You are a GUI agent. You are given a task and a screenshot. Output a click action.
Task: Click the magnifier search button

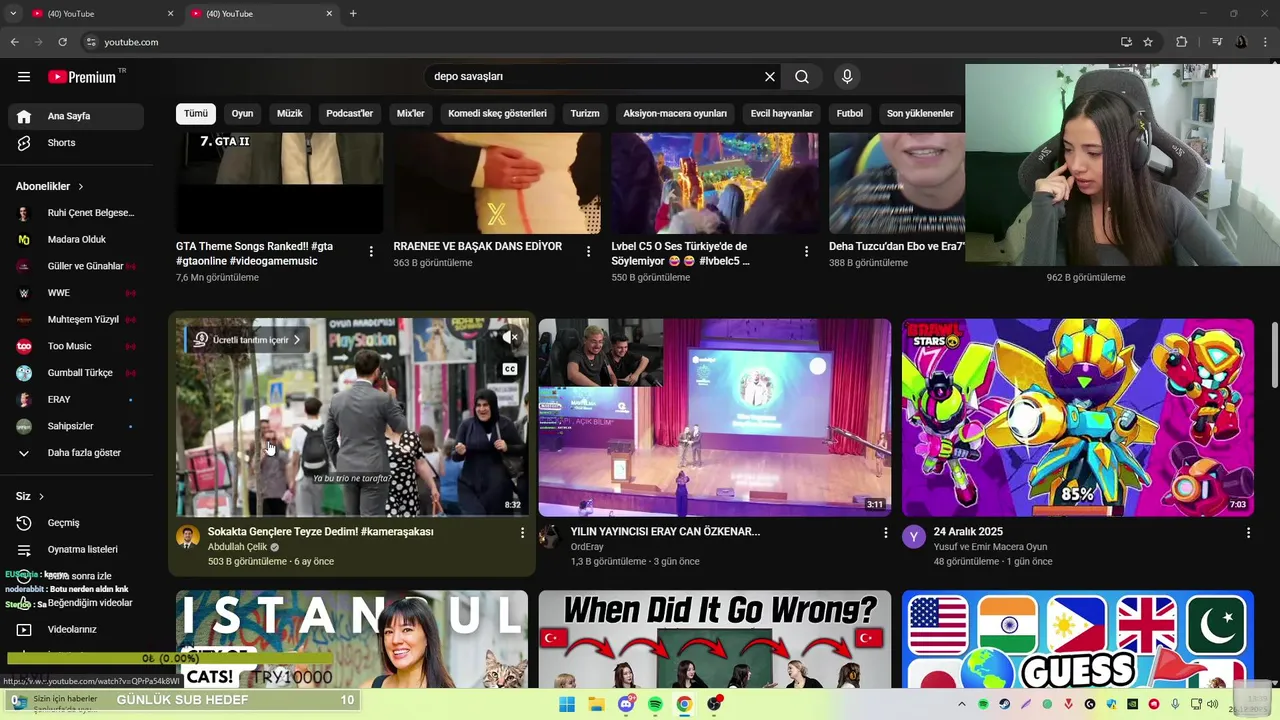tap(802, 77)
